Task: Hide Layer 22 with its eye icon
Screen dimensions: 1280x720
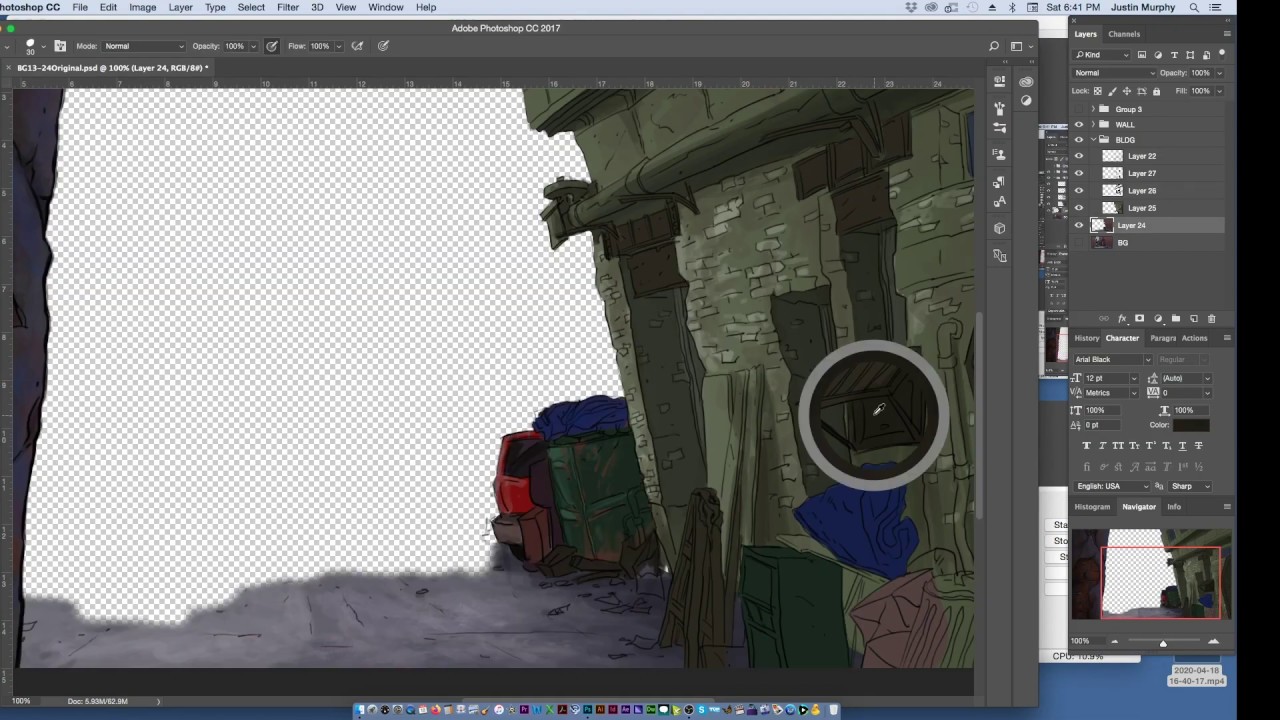Action: coord(1078,156)
